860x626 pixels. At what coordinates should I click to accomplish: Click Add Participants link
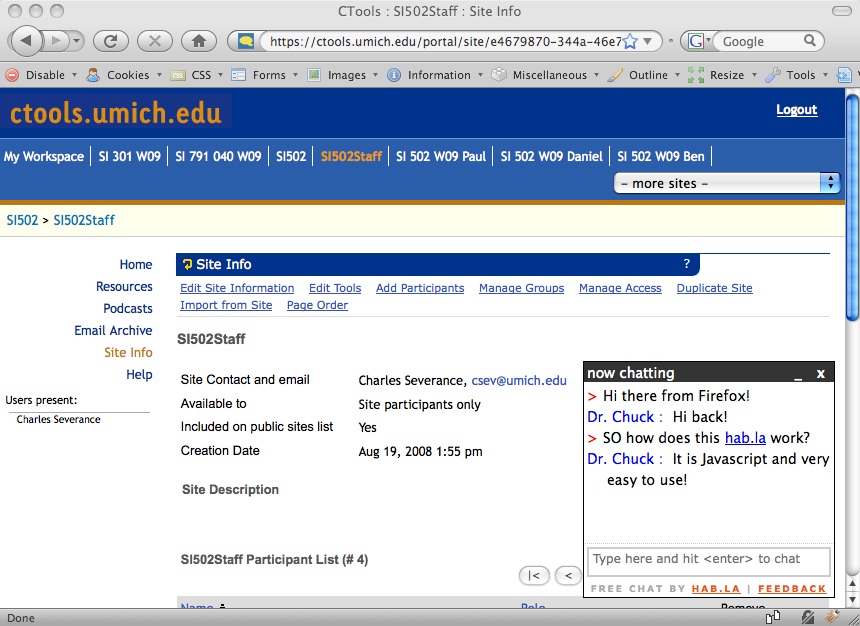point(420,288)
